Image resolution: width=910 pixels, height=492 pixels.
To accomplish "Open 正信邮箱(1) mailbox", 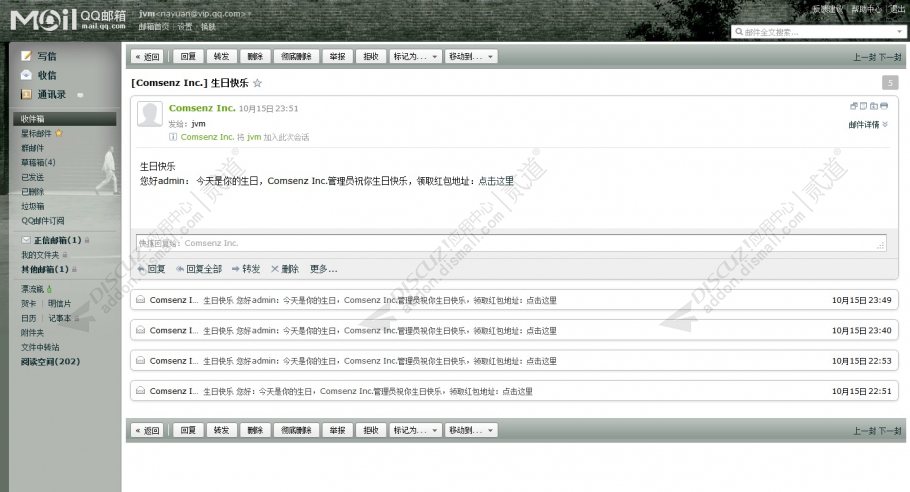I will click(x=57, y=240).
